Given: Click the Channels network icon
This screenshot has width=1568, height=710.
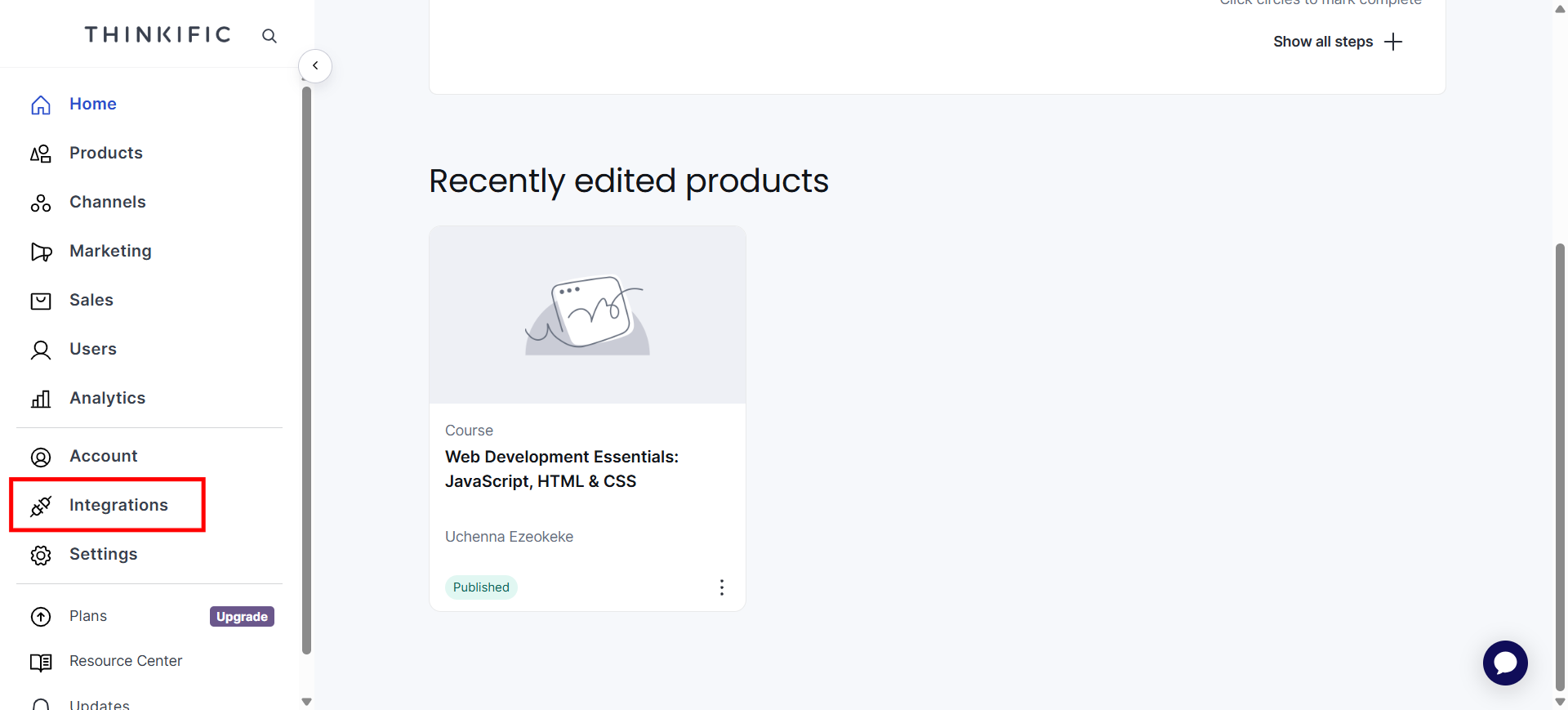Looking at the screenshot, I should pos(41,203).
